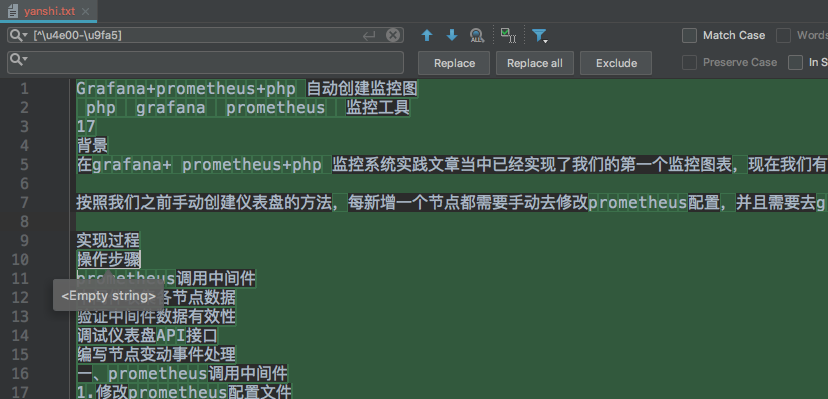Click line number 1 in gutter
The height and width of the screenshot is (399, 828).
(x=24, y=89)
